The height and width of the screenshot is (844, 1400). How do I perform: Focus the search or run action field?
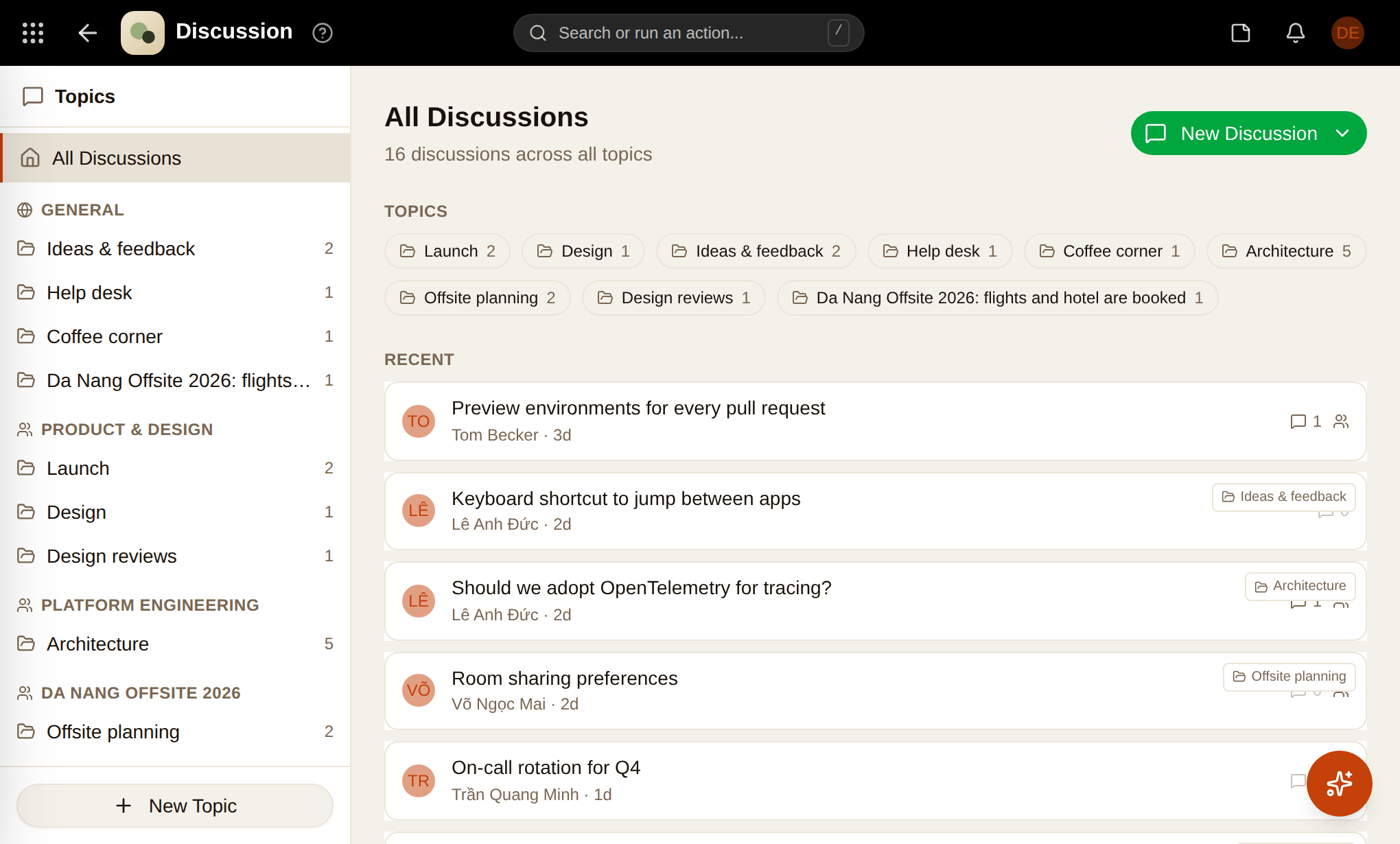pyautogui.click(x=688, y=33)
